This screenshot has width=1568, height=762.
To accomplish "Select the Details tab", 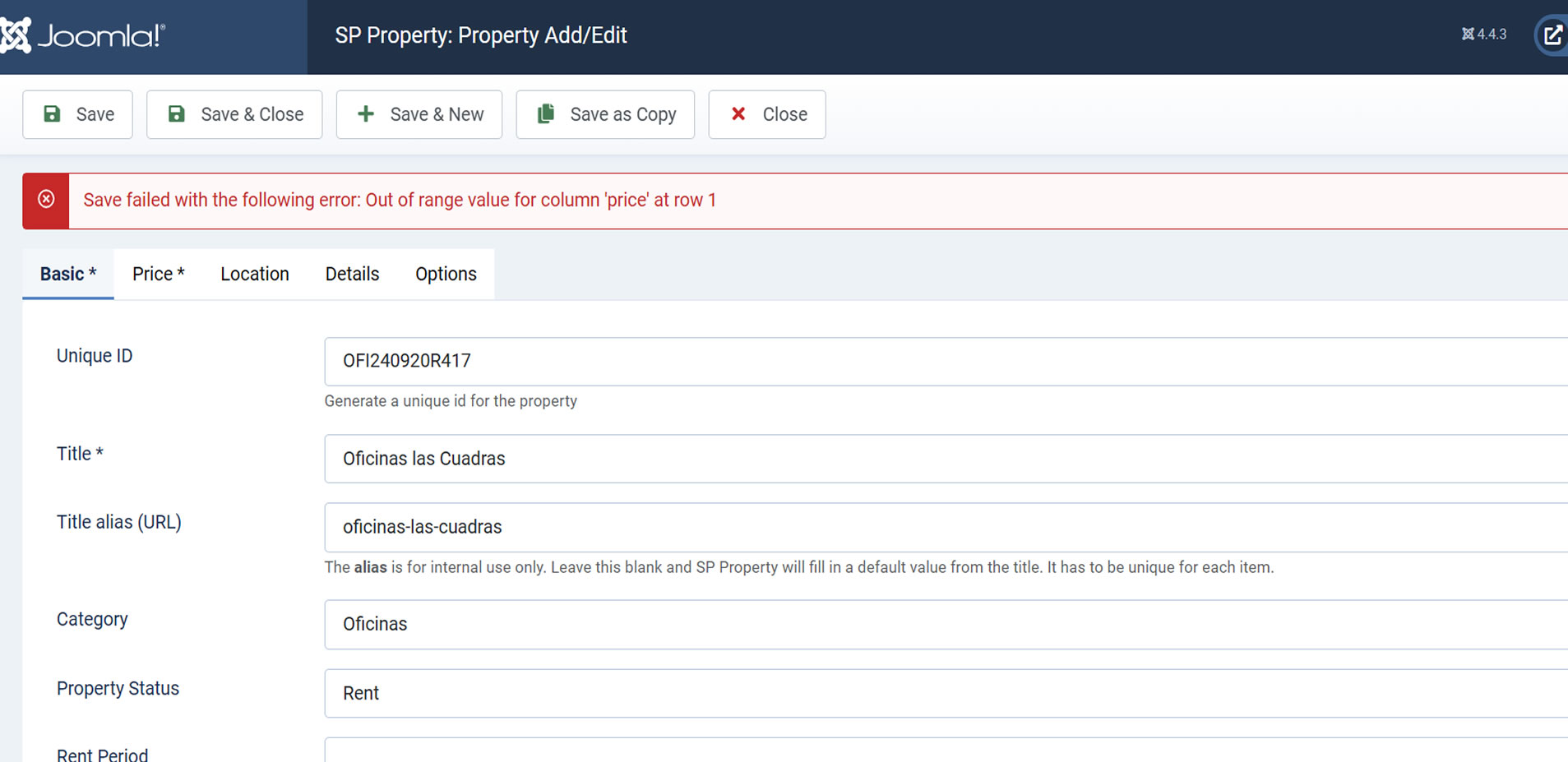I will pos(352,274).
